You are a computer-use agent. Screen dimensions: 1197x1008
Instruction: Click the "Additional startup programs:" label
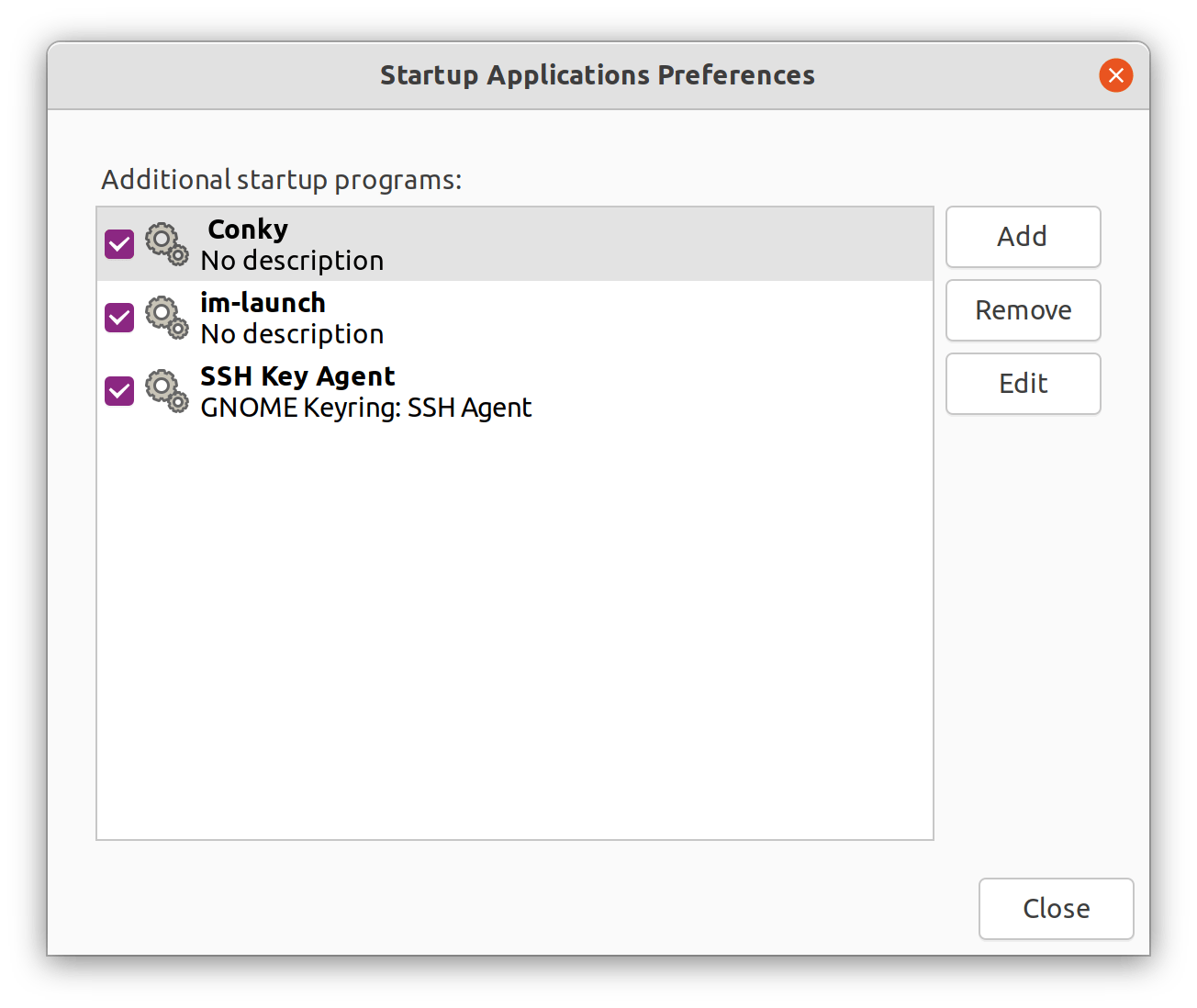coord(281,180)
